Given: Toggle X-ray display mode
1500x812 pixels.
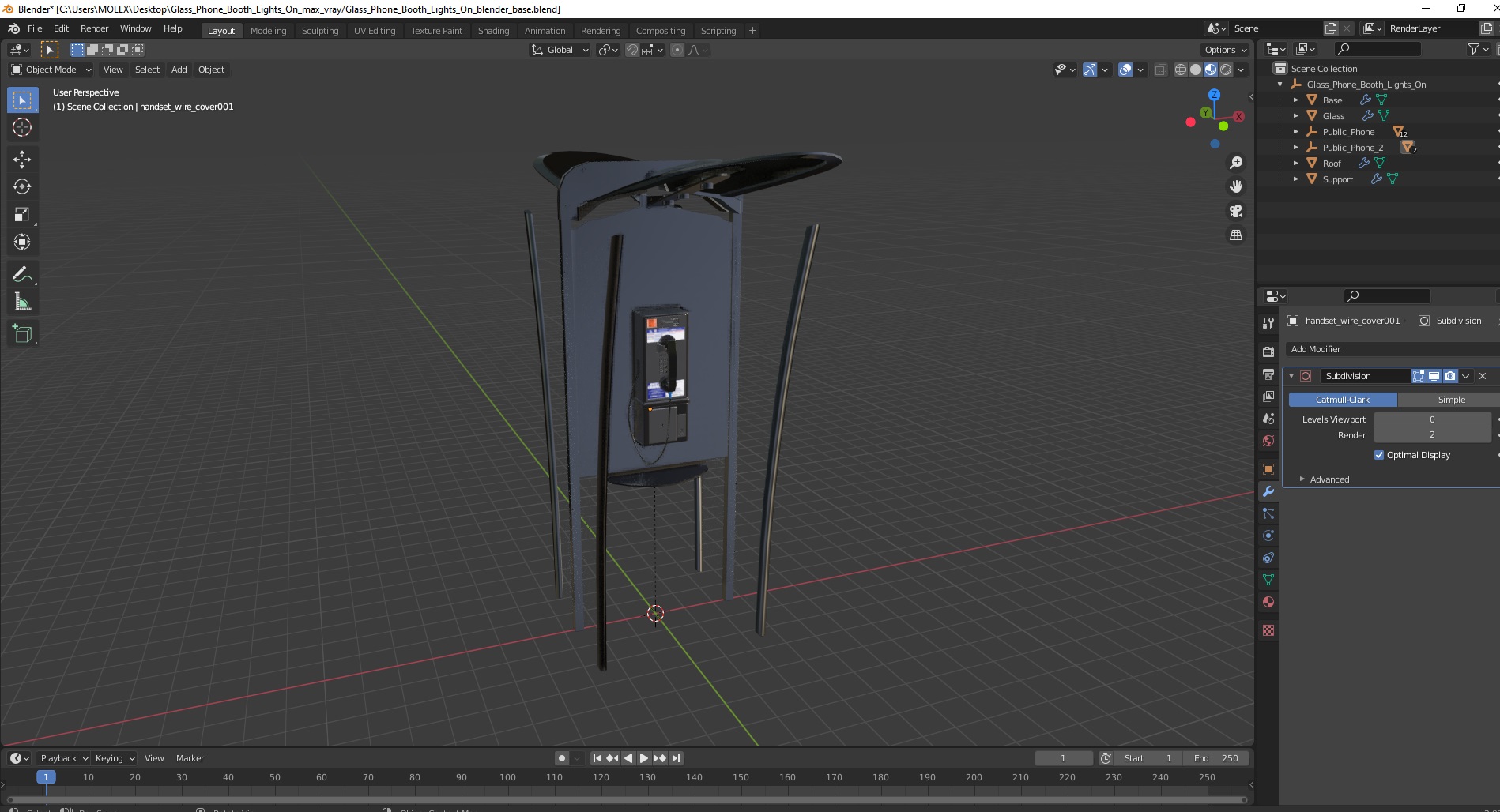Looking at the screenshot, I should click(x=1160, y=70).
